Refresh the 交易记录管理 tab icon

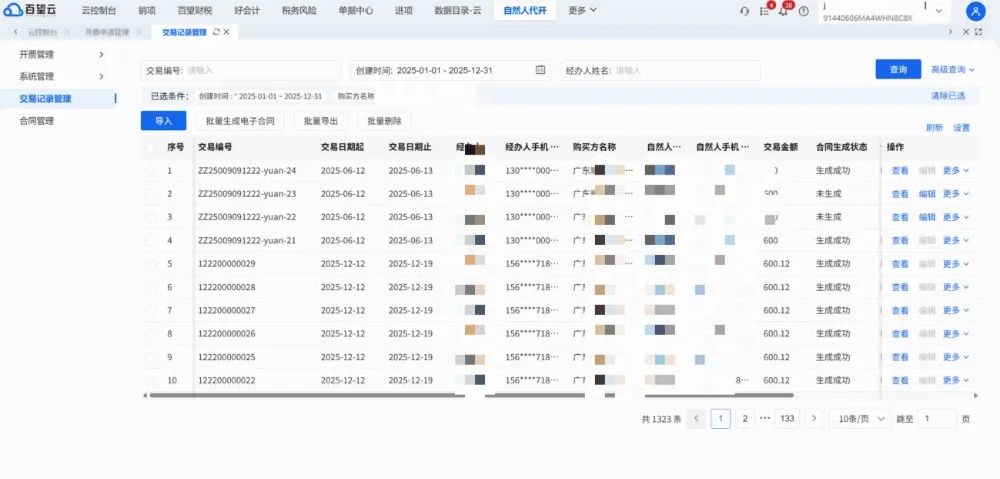216,31
